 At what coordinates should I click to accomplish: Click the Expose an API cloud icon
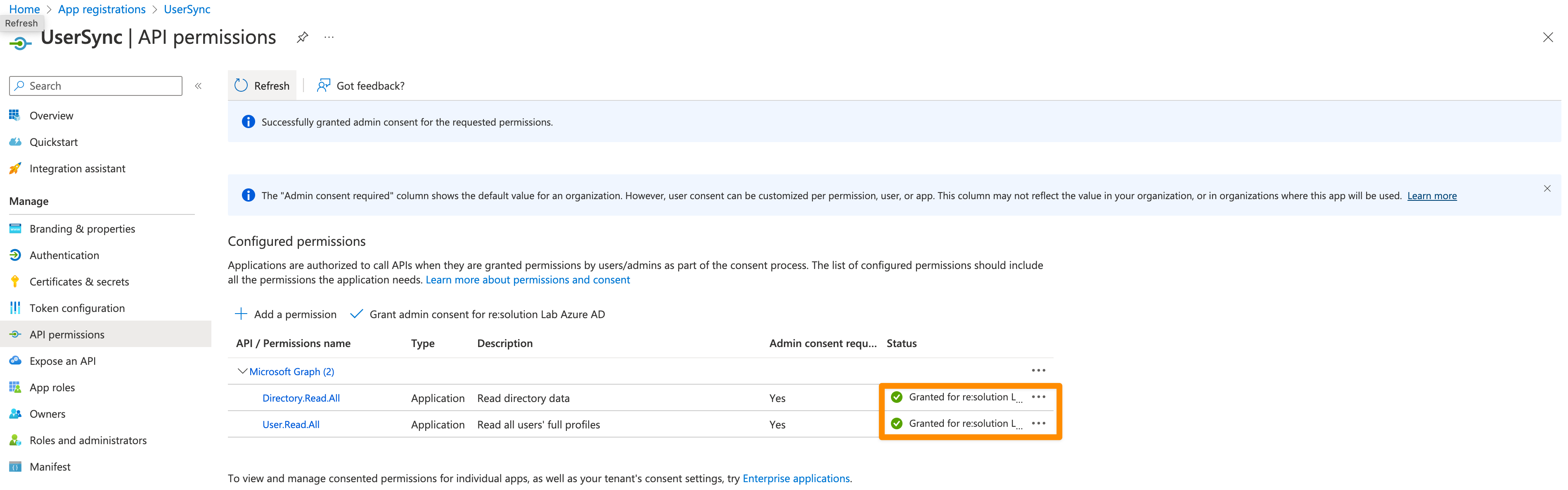click(x=15, y=360)
